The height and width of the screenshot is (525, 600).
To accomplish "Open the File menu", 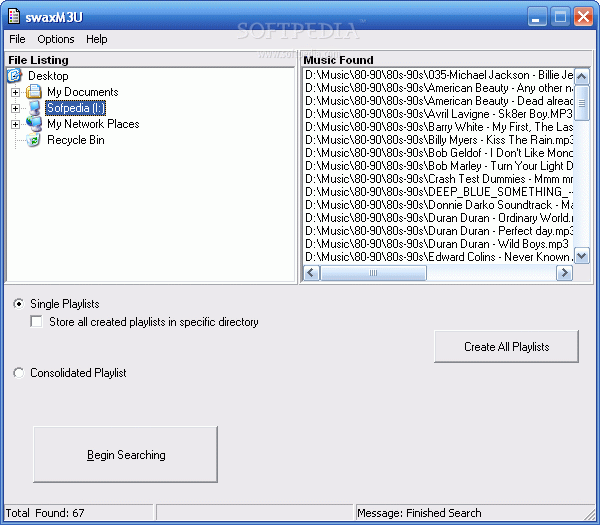I will (x=17, y=39).
